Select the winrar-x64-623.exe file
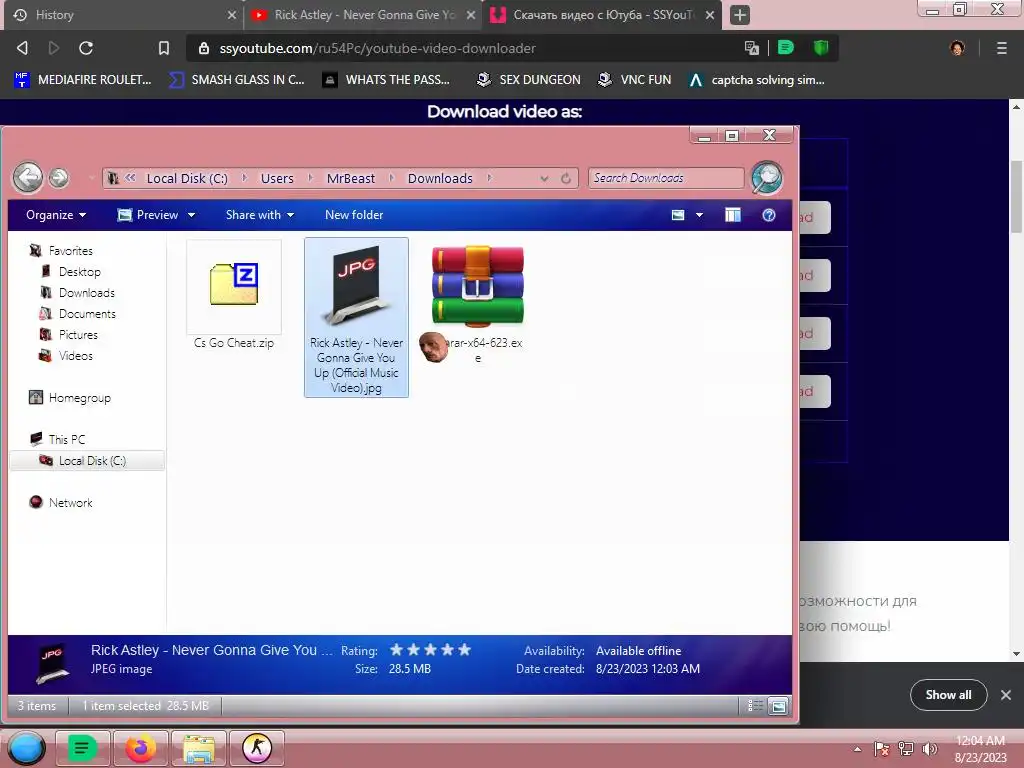The image size is (1024, 768). [x=478, y=303]
